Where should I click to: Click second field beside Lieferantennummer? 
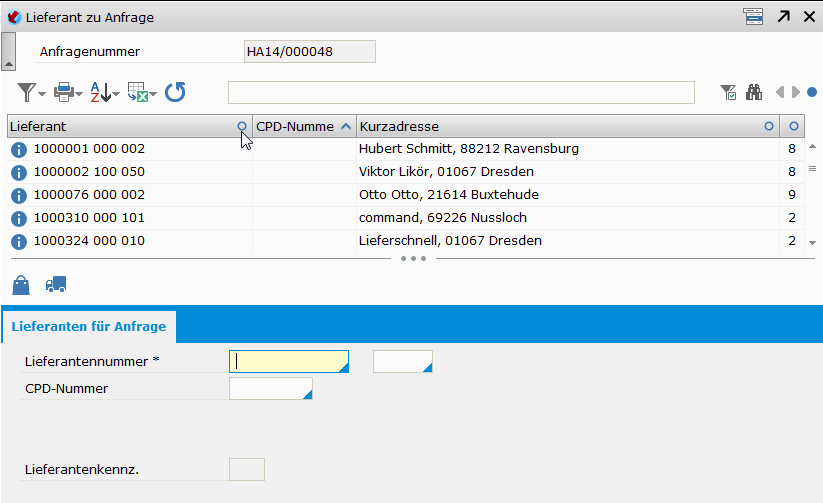(403, 362)
